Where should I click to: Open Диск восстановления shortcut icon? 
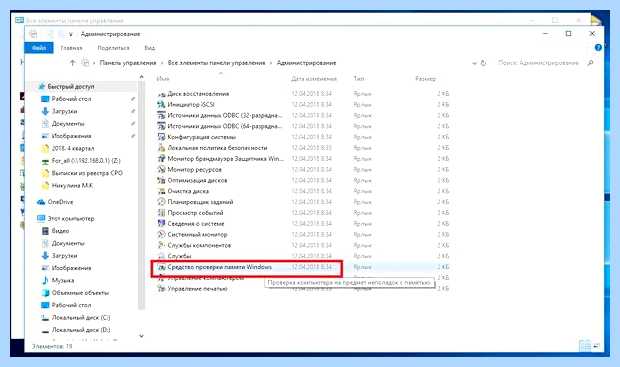click(161, 94)
